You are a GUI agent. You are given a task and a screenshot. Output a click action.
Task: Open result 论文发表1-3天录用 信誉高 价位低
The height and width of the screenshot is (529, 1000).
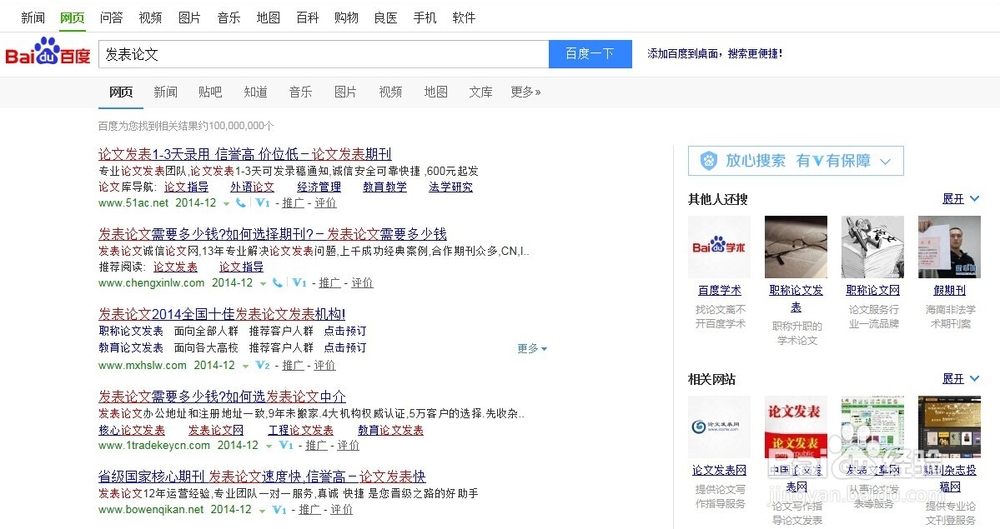tap(245, 154)
